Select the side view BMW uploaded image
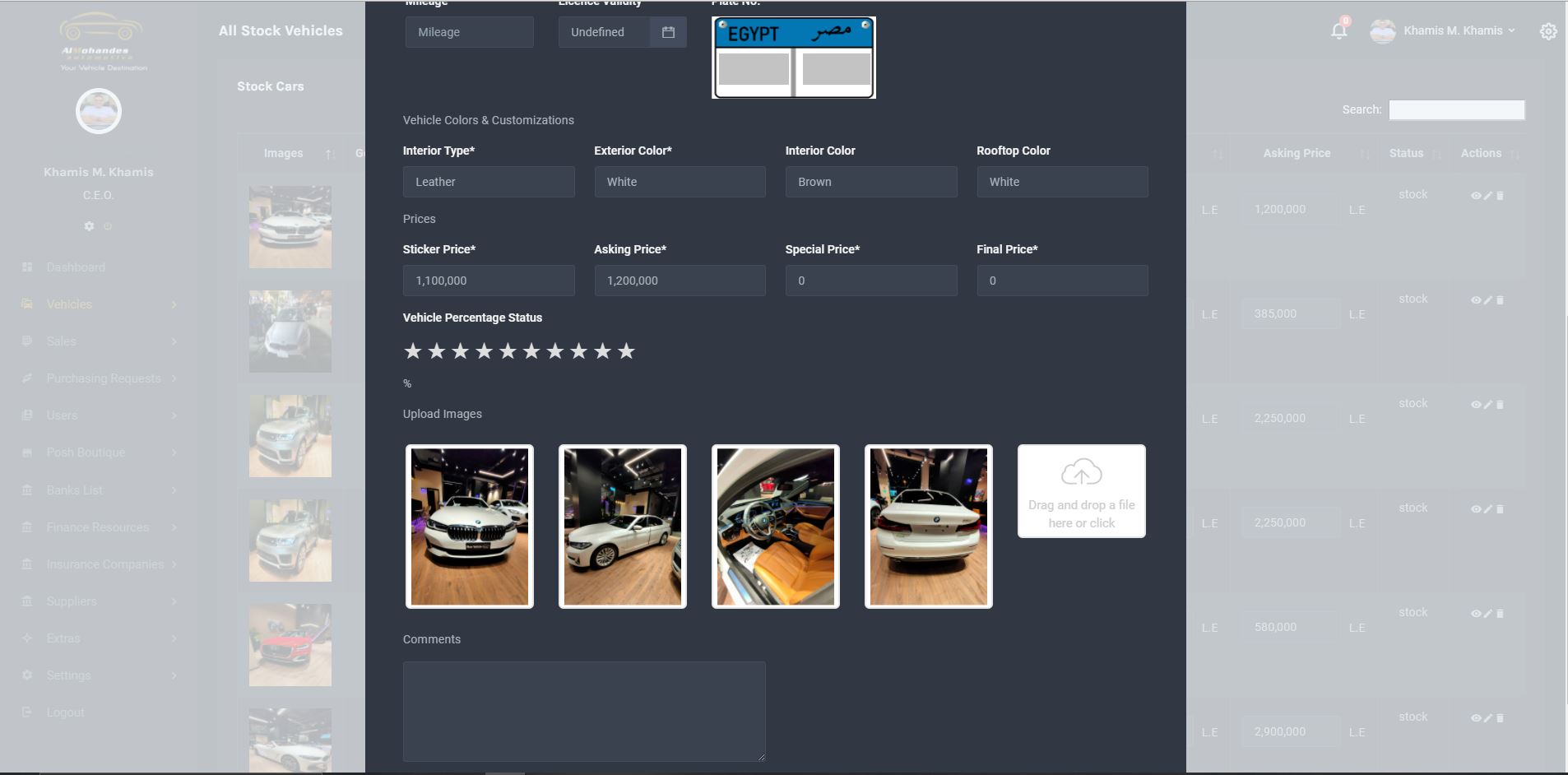The image size is (1568, 775). [x=623, y=527]
